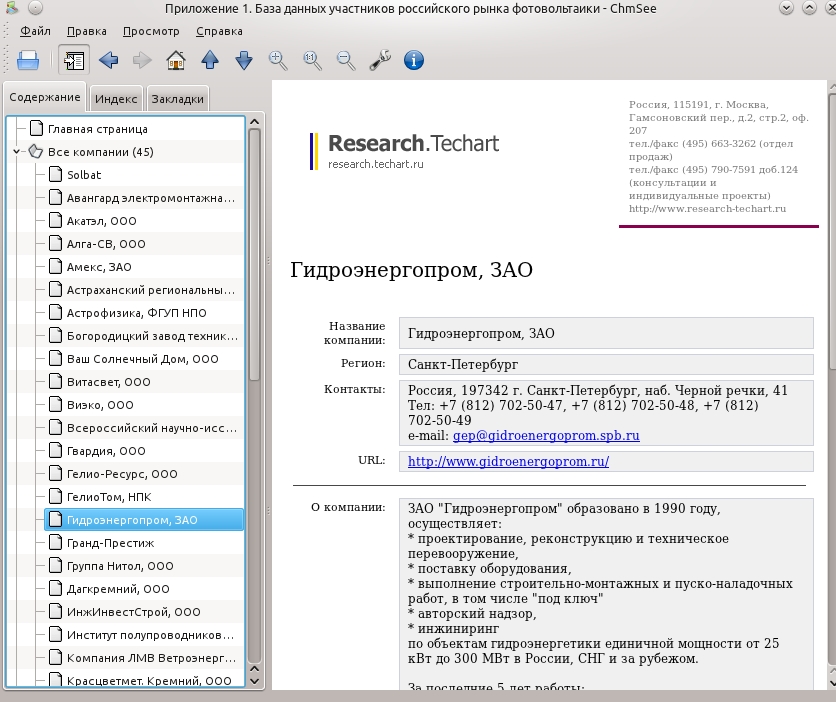The image size is (836, 702).
Task: Click the gep@gidroenergoprom.spb.ru email link
Action: [546, 435]
